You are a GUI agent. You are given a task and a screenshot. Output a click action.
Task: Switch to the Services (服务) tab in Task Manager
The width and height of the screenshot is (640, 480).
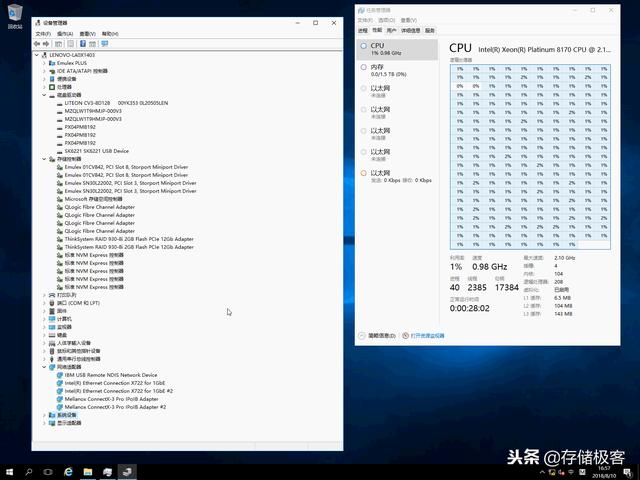click(x=430, y=31)
